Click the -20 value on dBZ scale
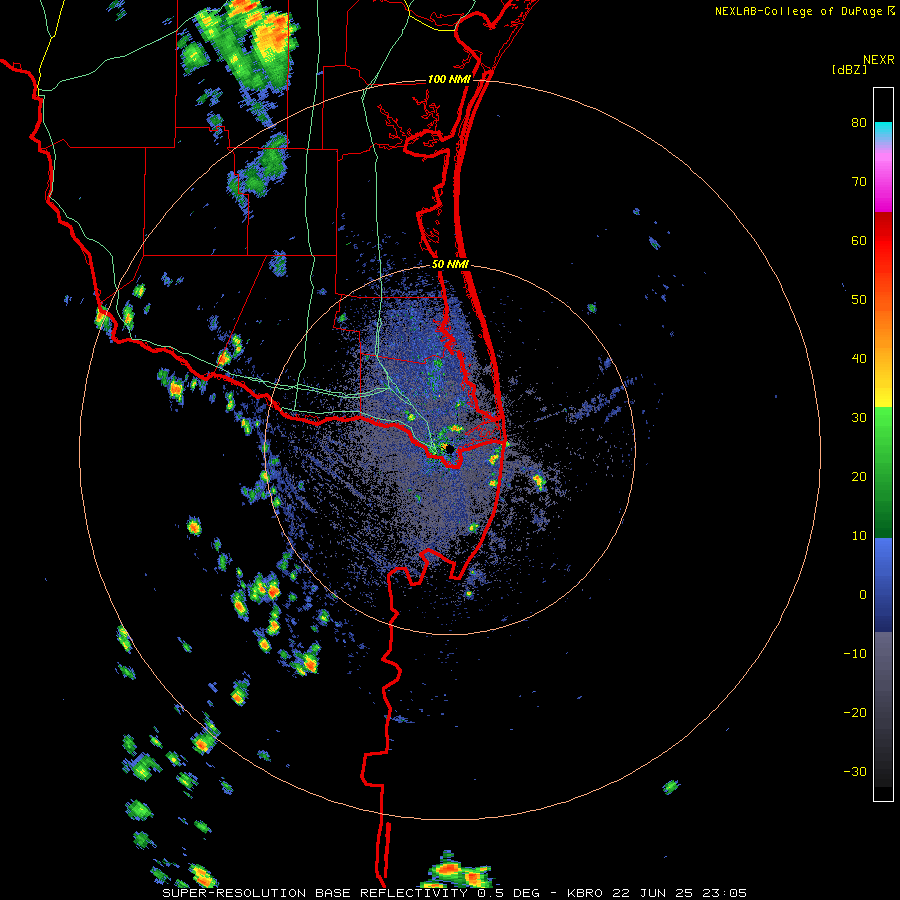Viewport: 900px width, 900px height. click(x=855, y=712)
